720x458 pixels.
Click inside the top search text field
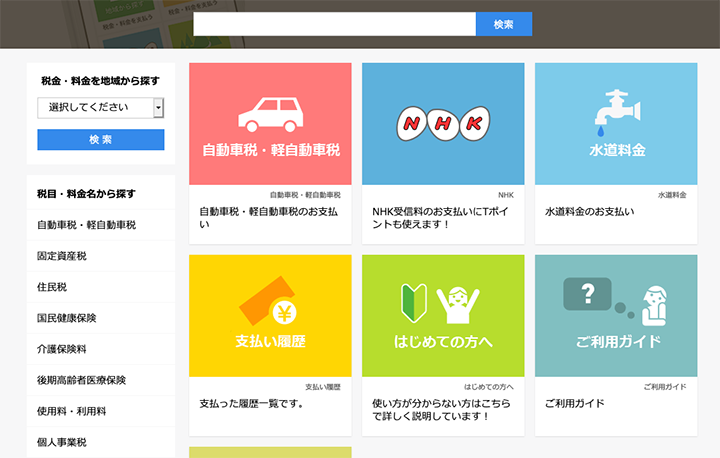[334, 24]
